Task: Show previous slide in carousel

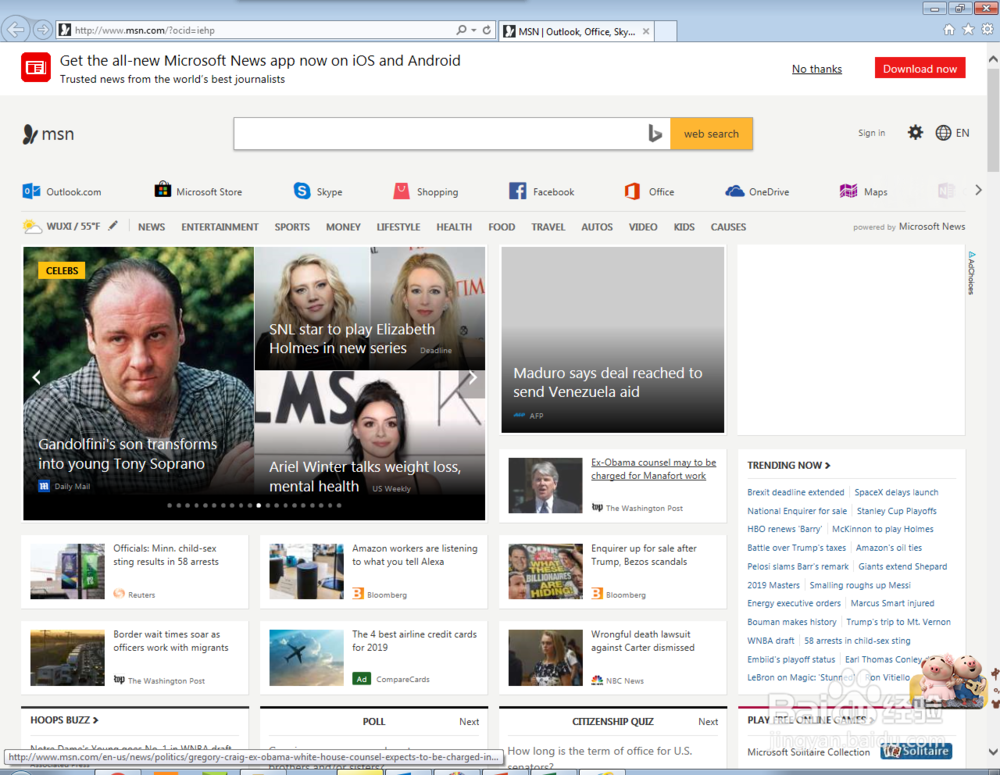Action: coord(36,378)
